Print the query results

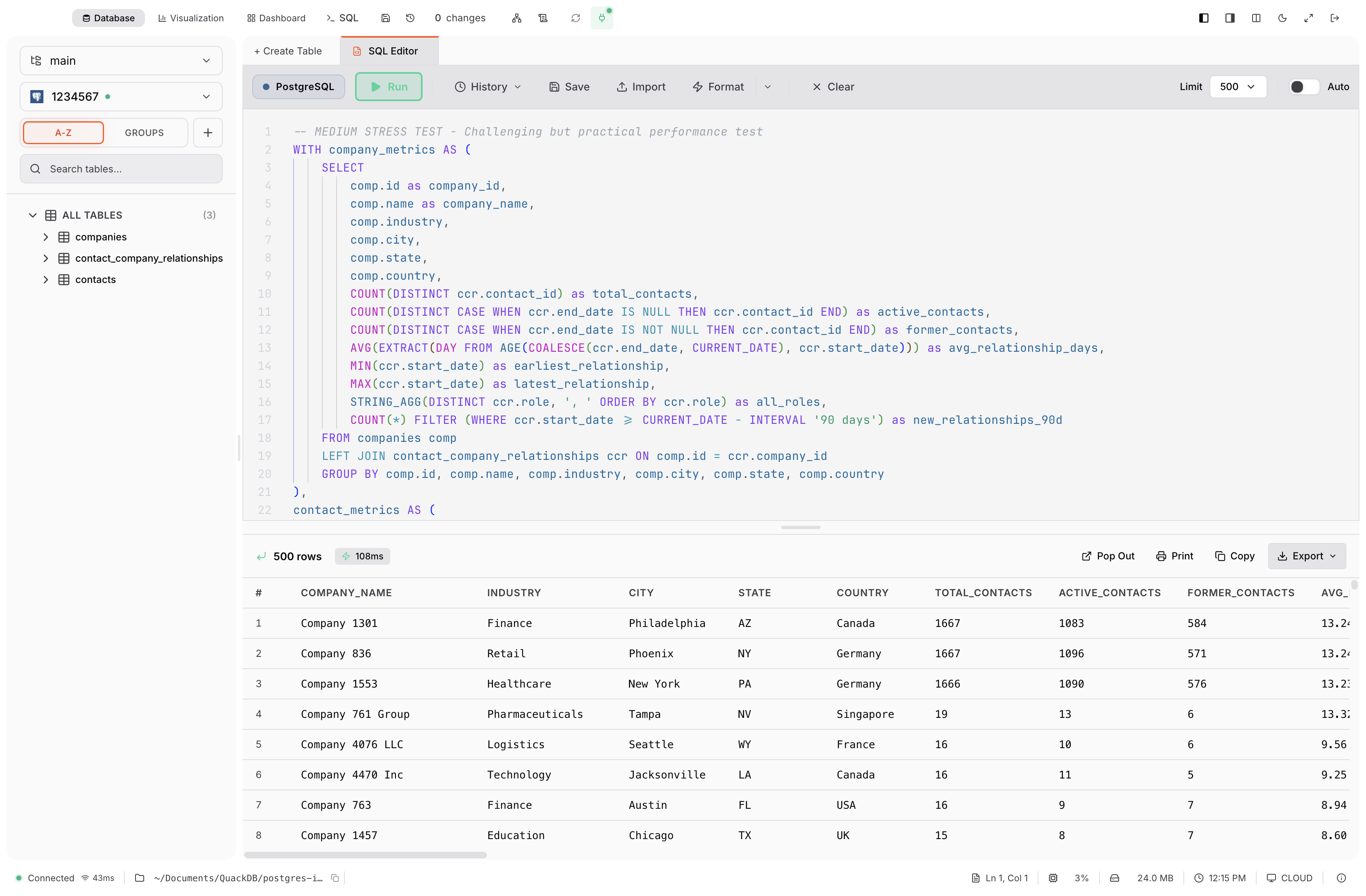[1174, 556]
